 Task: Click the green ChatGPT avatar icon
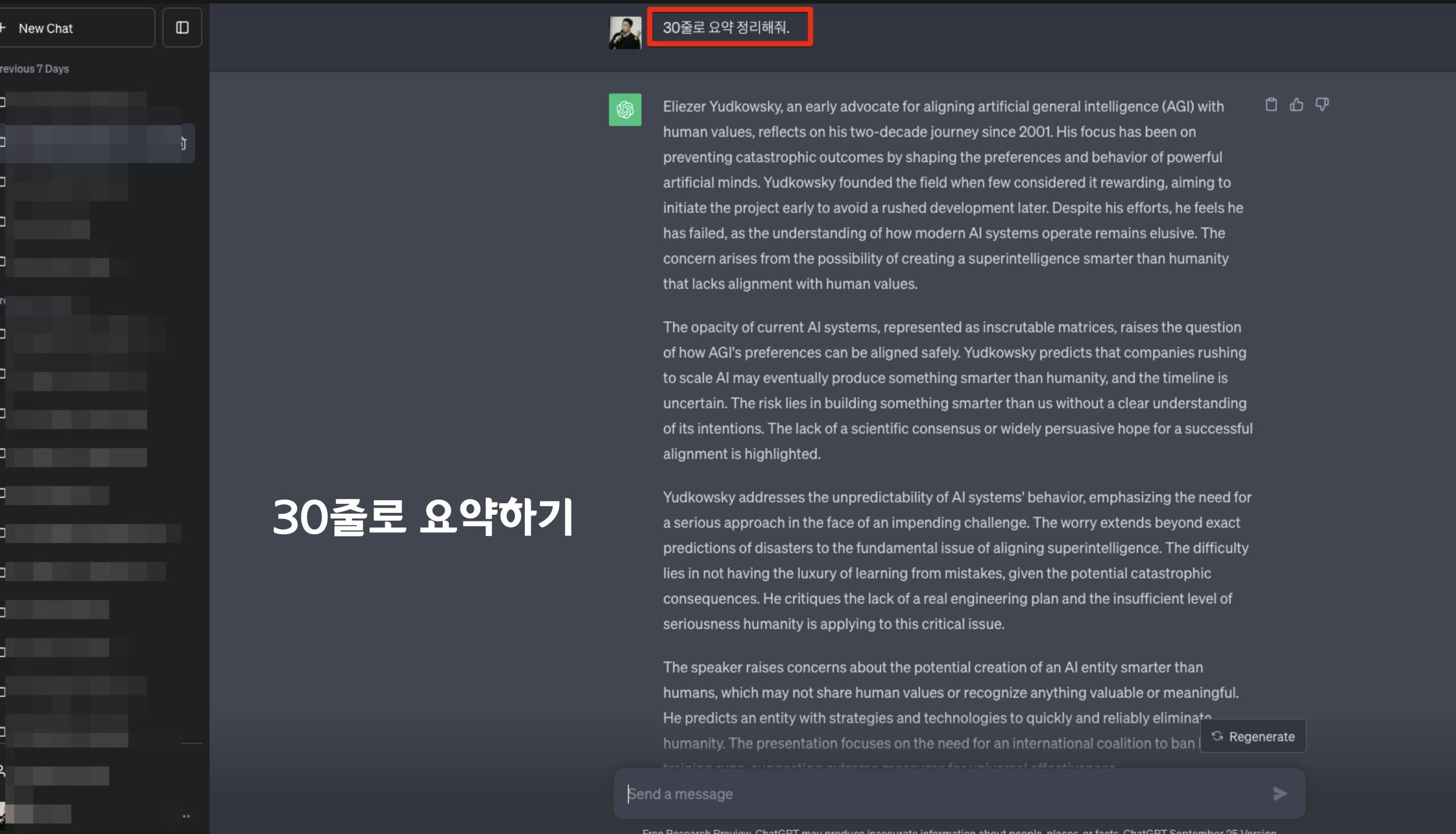click(x=625, y=109)
